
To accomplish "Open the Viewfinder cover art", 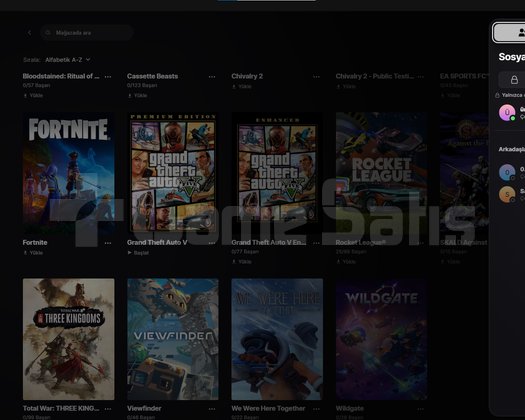I will click(x=173, y=339).
